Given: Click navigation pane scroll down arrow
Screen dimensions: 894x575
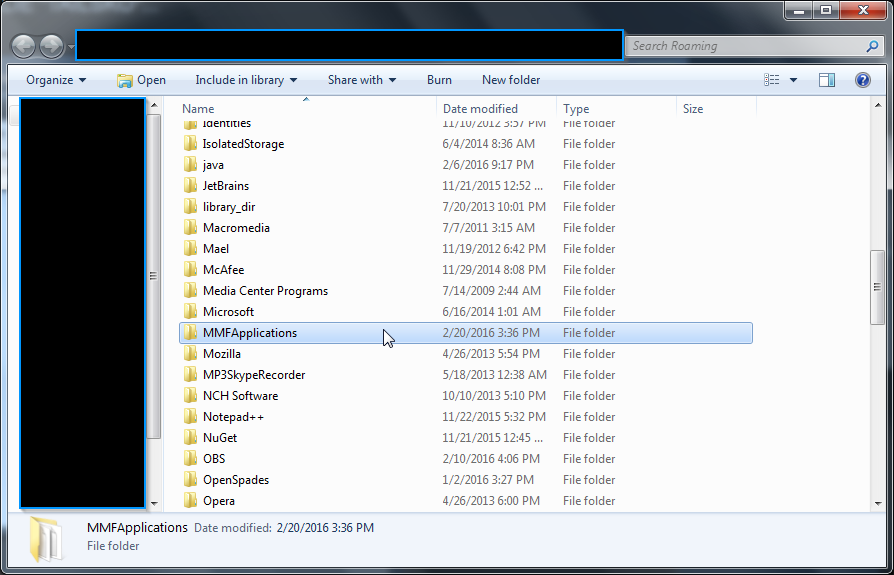Looking at the screenshot, I should (x=154, y=504).
